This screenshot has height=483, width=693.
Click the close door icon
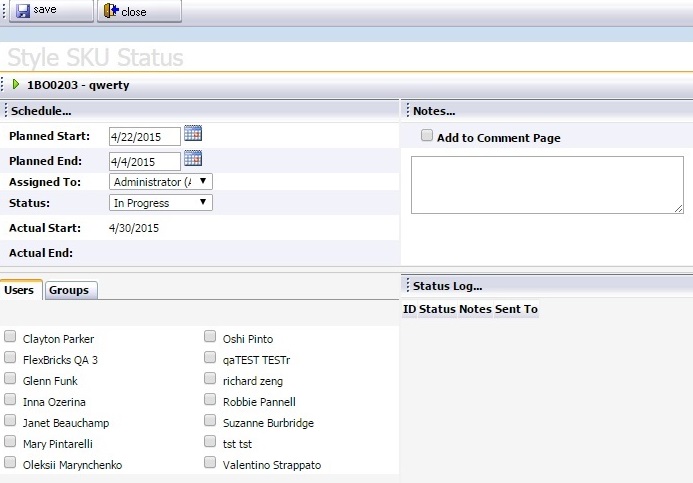point(111,11)
